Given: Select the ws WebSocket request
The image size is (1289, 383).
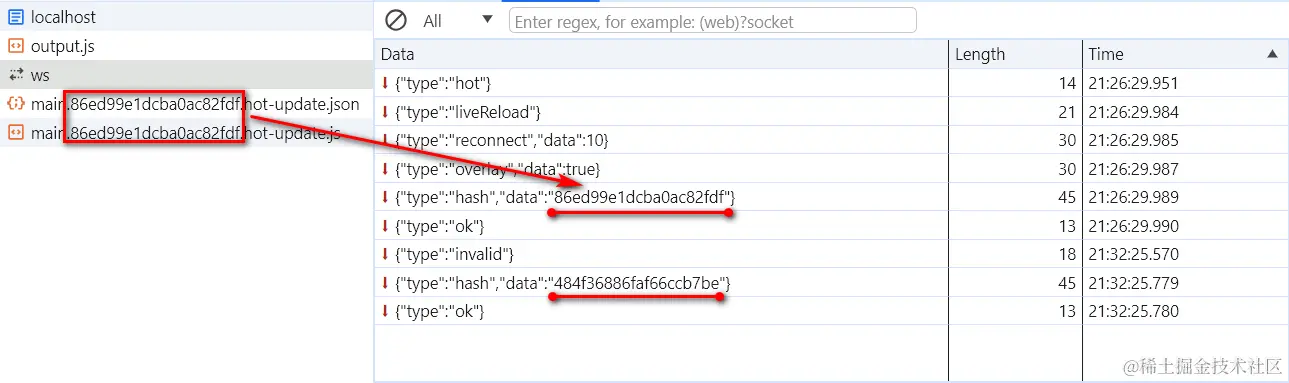Looking at the screenshot, I should point(187,75).
